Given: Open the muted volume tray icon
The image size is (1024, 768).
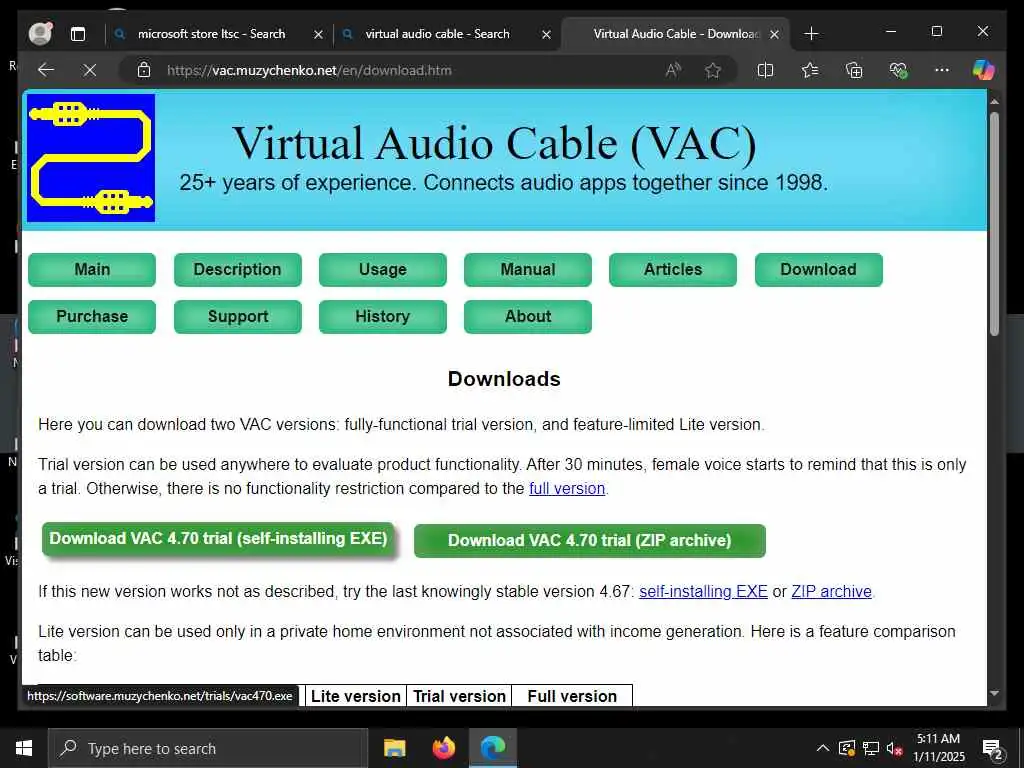Looking at the screenshot, I should coord(895,748).
